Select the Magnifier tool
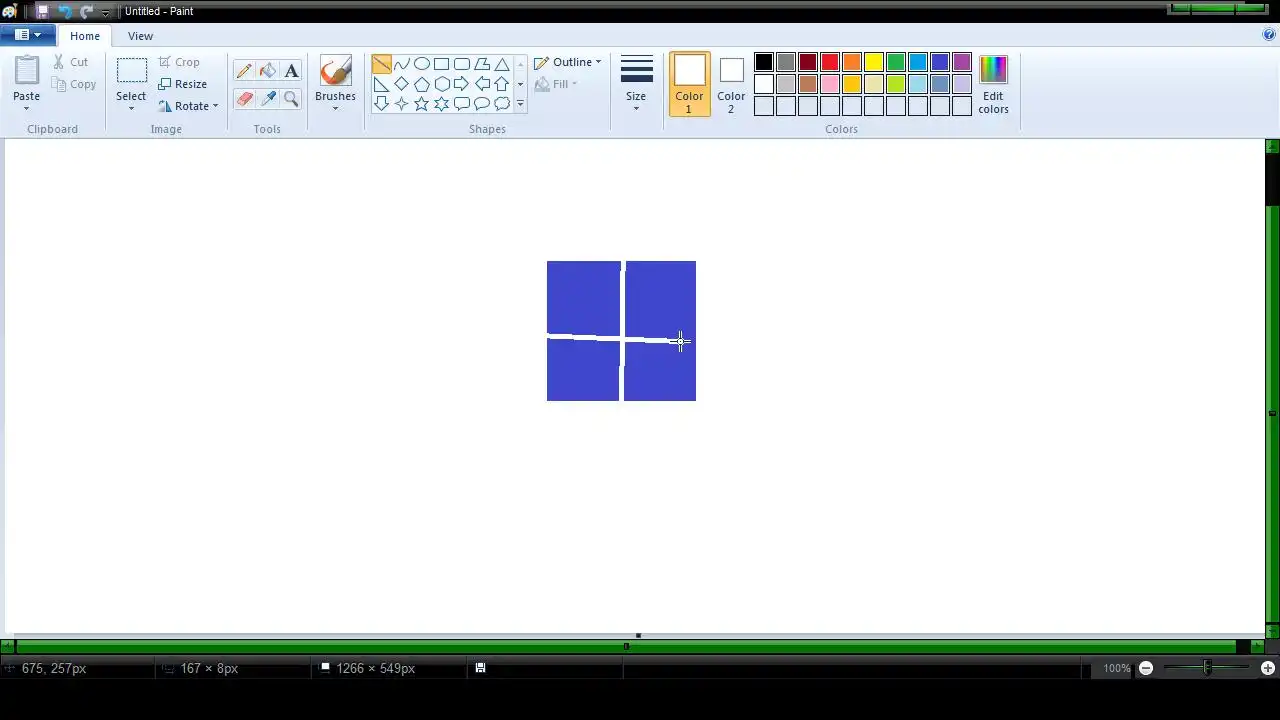1280x720 pixels. click(291, 98)
